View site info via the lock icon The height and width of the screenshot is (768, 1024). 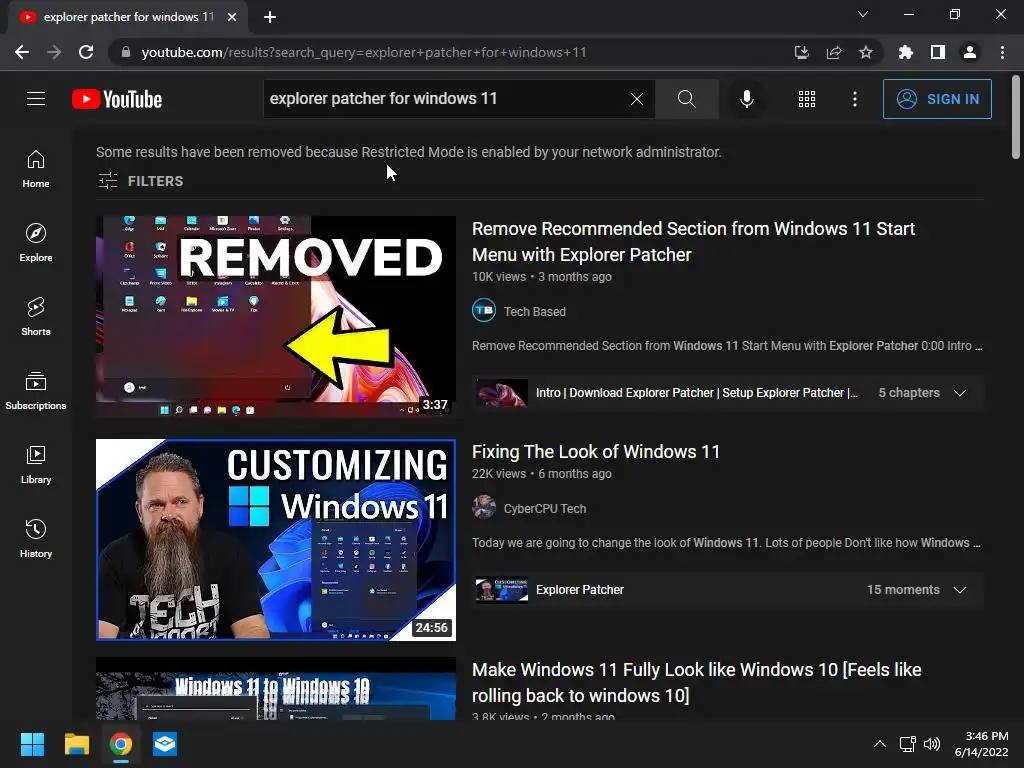[x=125, y=52]
